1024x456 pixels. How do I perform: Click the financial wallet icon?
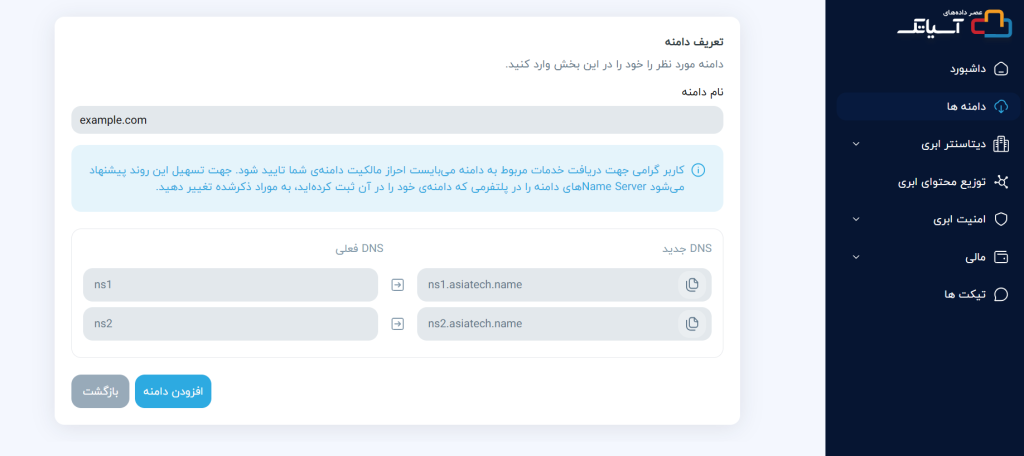pyautogui.click(x=1000, y=257)
